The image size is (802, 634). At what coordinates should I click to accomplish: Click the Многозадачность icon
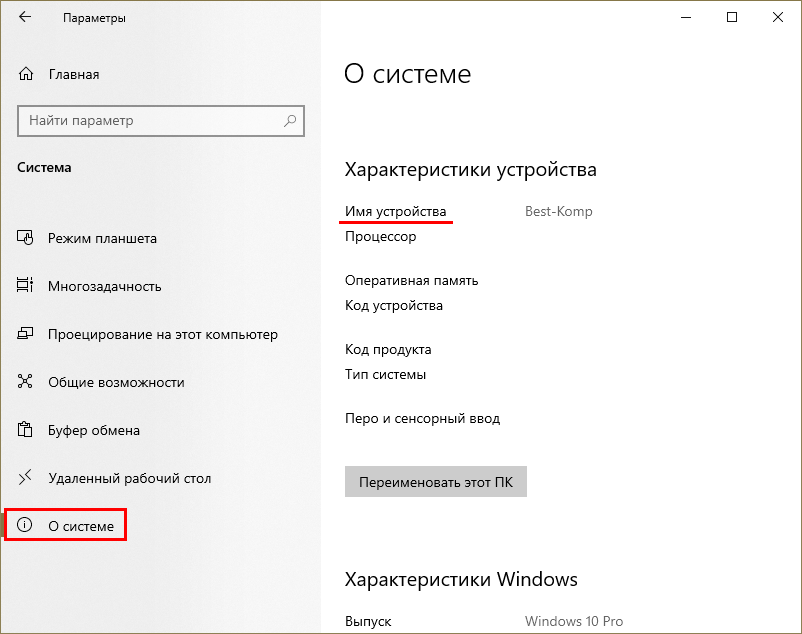pyautogui.click(x=27, y=286)
